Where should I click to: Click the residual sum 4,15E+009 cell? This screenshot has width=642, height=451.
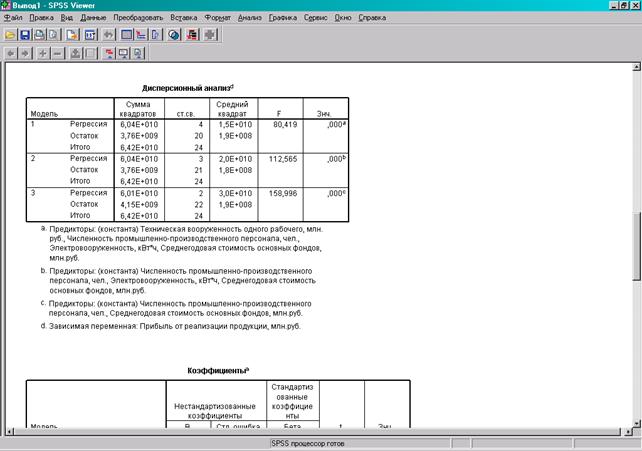[139, 204]
